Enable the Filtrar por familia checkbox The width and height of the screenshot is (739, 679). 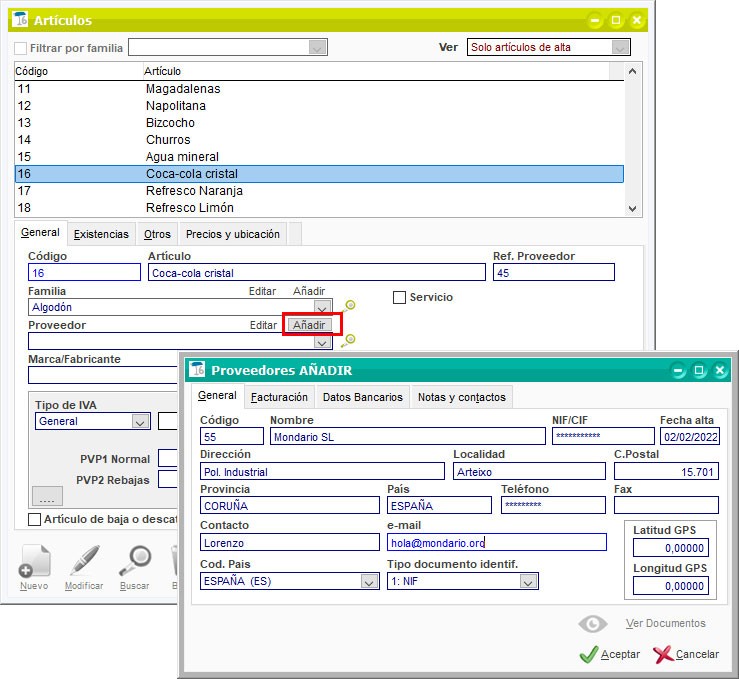pyautogui.click(x=20, y=48)
